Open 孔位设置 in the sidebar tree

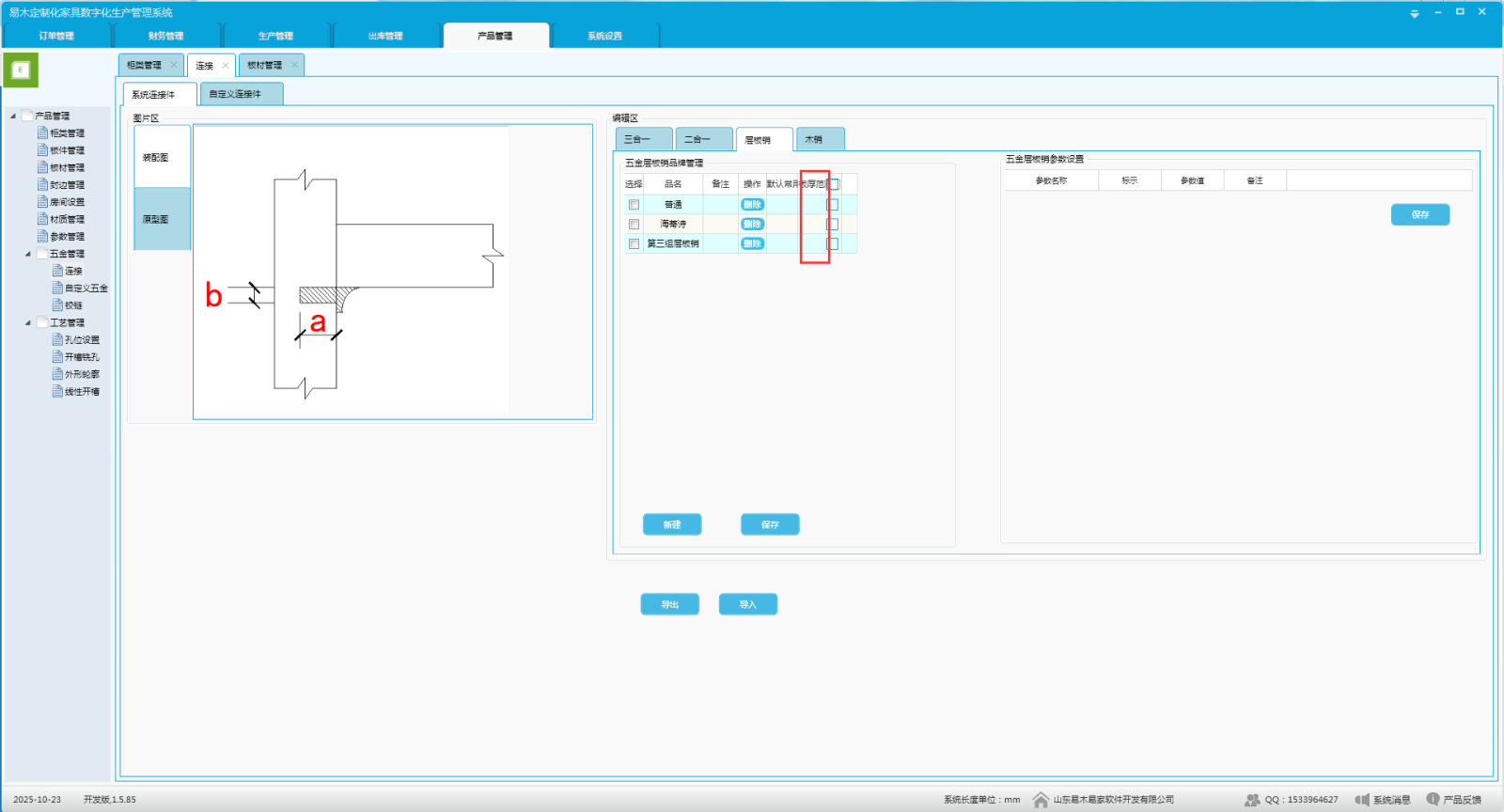(x=82, y=340)
